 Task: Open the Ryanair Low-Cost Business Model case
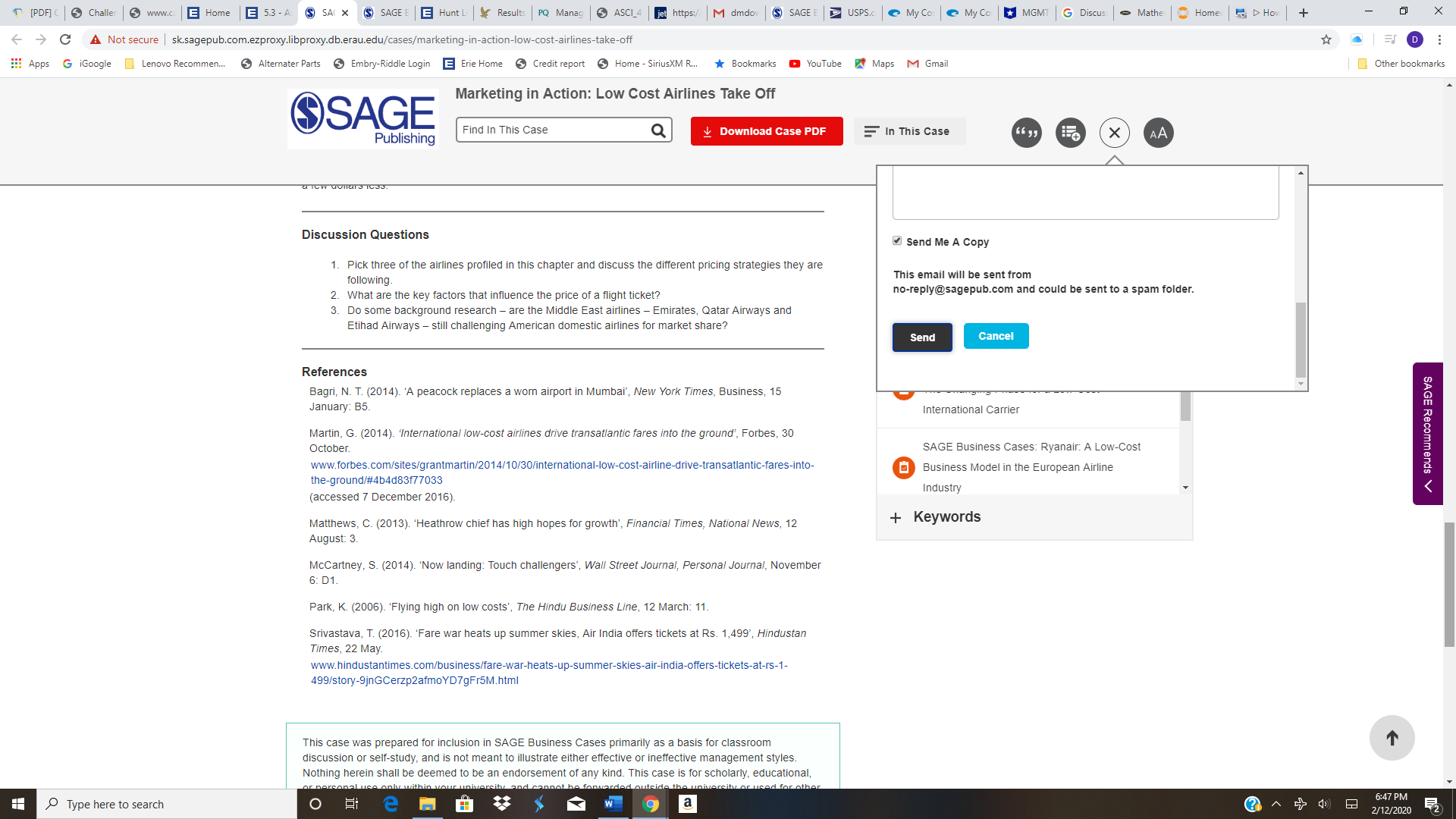(1031, 467)
